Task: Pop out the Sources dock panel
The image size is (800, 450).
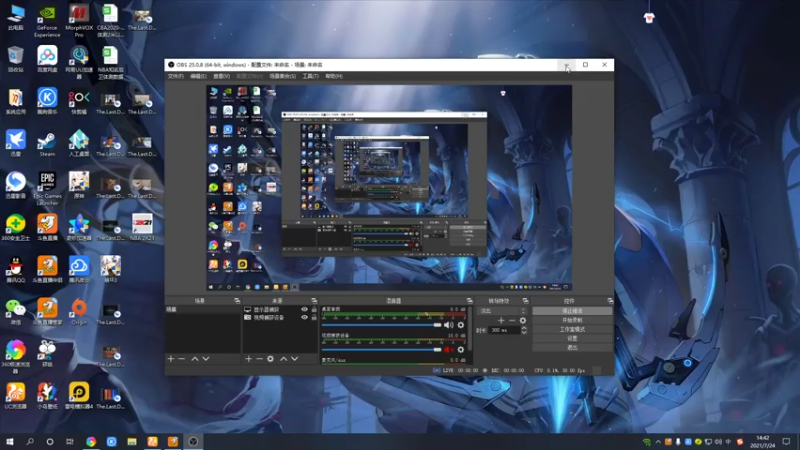Action: point(314,301)
